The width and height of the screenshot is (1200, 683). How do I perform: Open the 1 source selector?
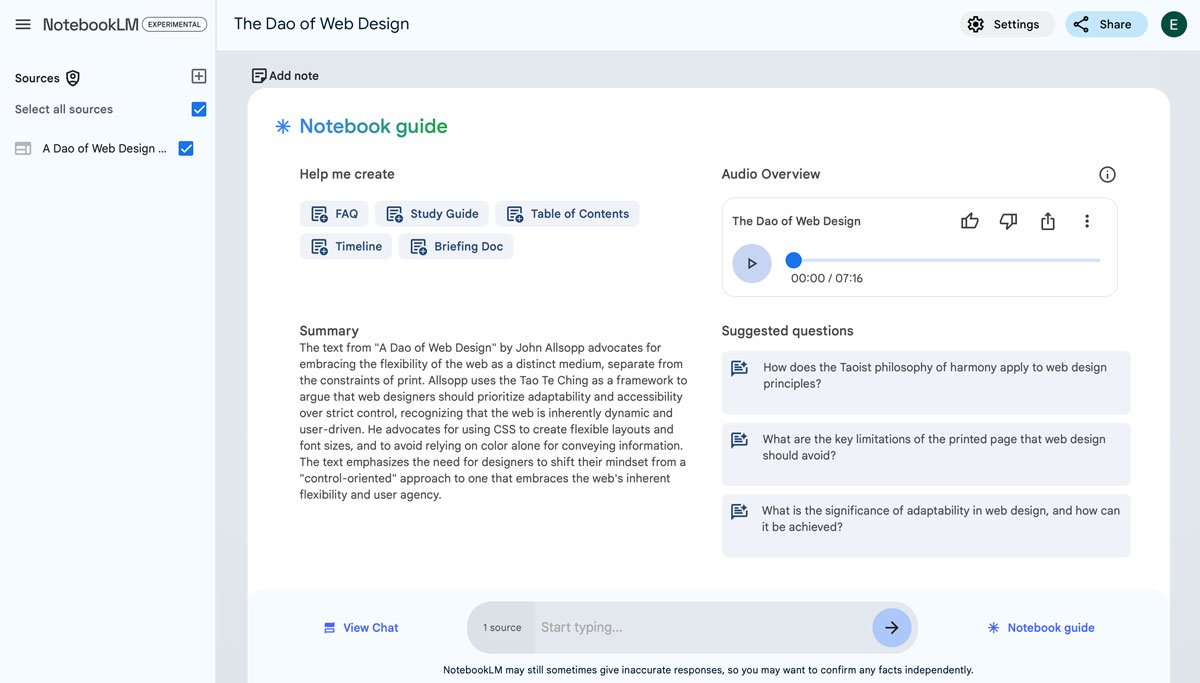[x=502, y=627]
